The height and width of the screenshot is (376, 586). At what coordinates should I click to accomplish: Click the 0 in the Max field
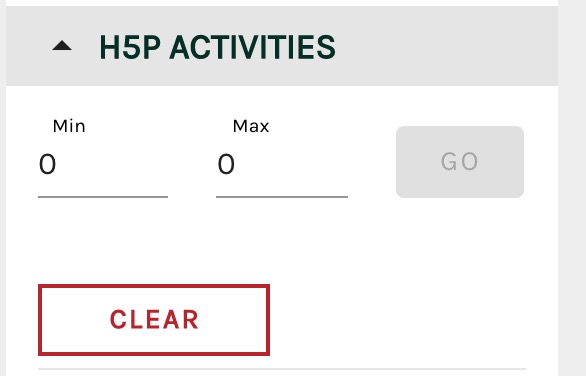coord(226,164)
